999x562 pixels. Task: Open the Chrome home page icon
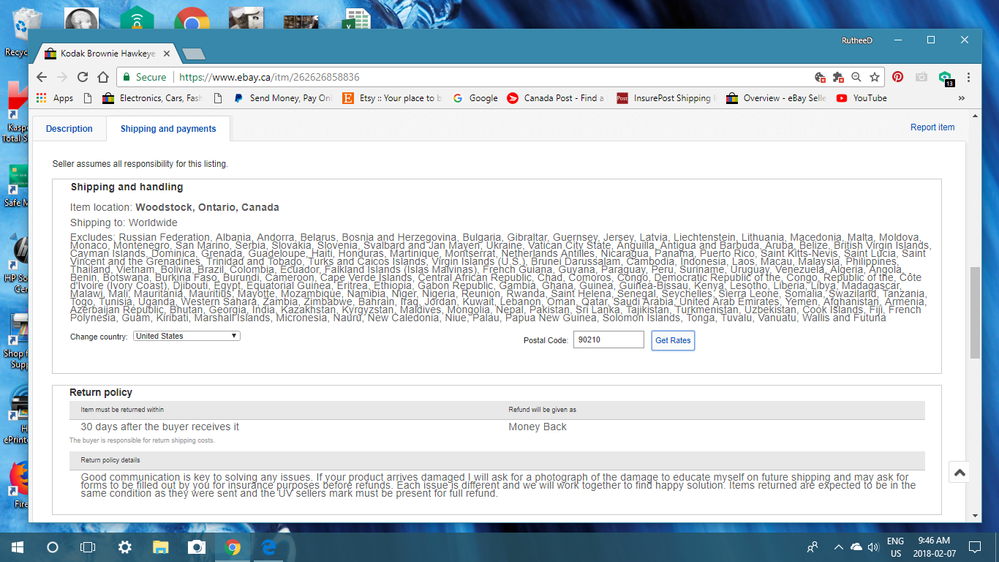[x=103, y=77]
